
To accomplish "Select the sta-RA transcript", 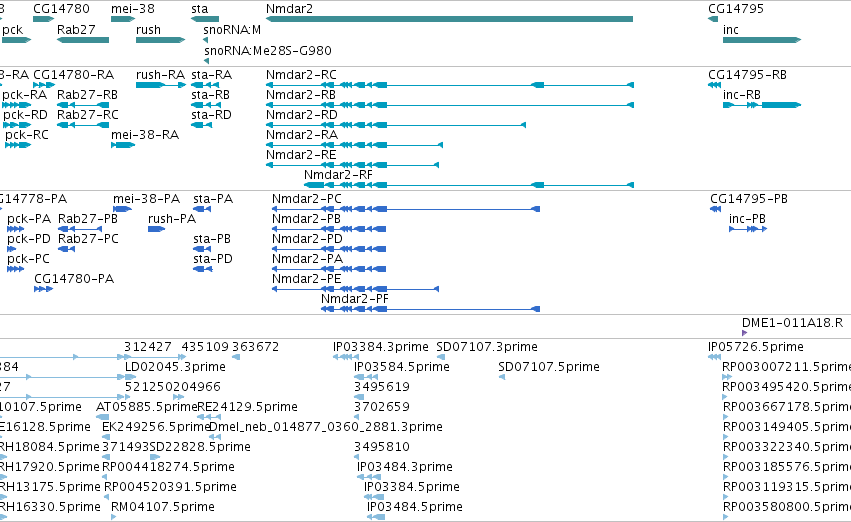I will click(x=205, y=85).
